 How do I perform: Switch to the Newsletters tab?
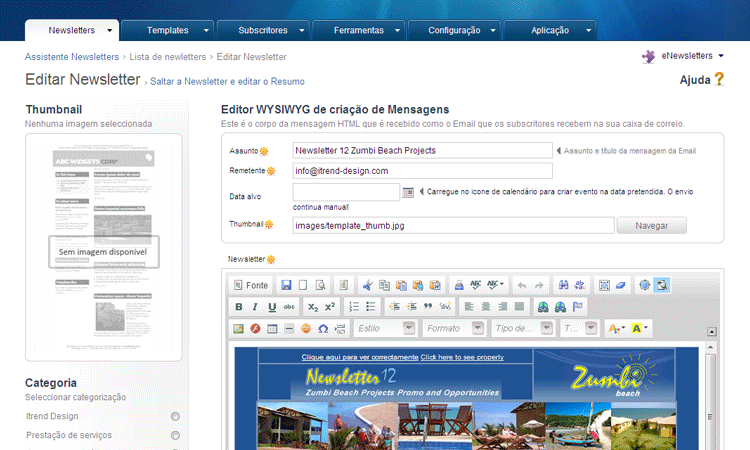tap(72, 31)
